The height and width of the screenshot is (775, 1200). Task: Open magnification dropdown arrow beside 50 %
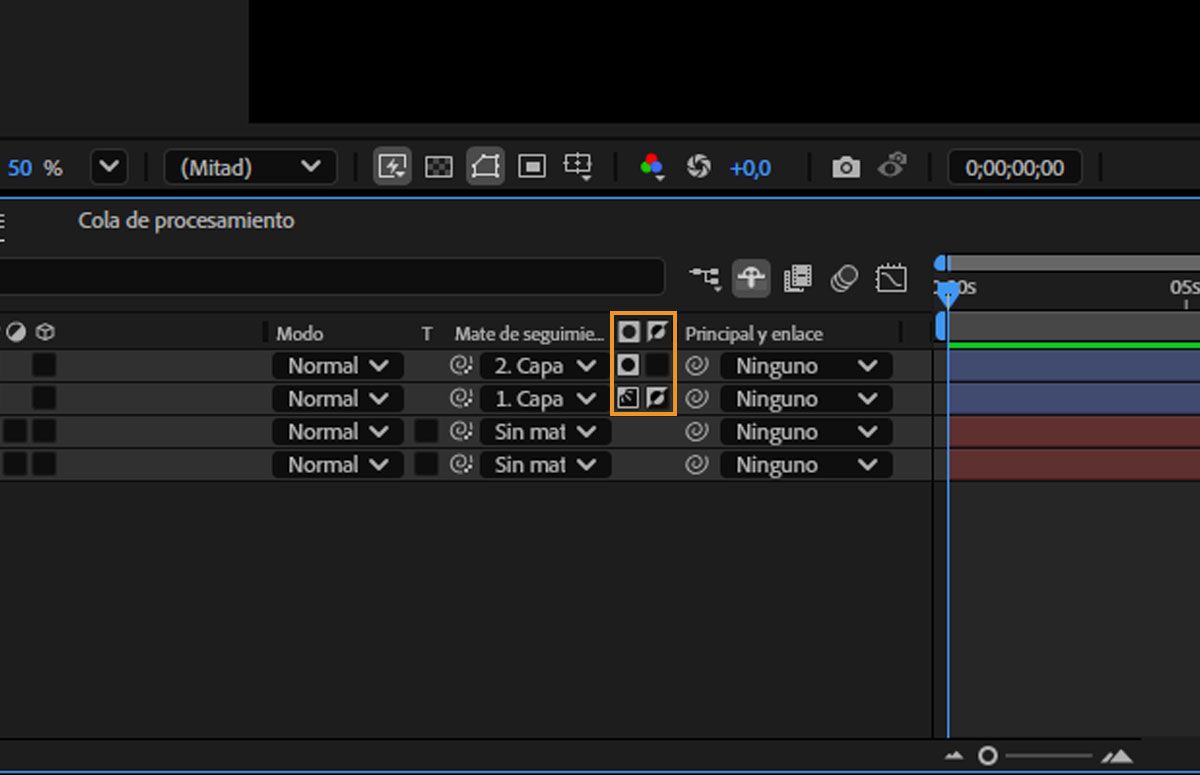coord(109,167)
